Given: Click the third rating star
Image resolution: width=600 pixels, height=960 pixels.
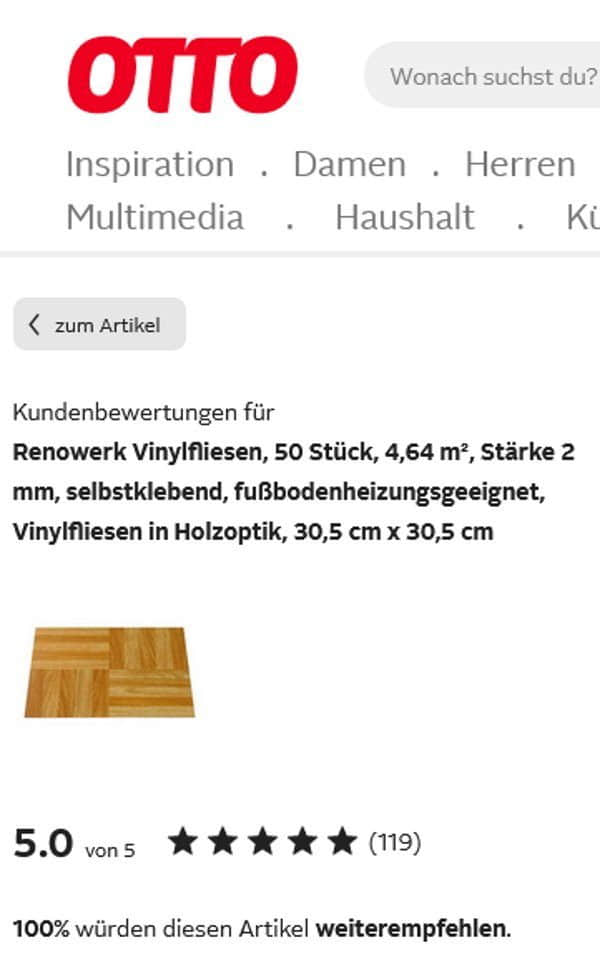Looking at the screenshot, I should (263, 841).
